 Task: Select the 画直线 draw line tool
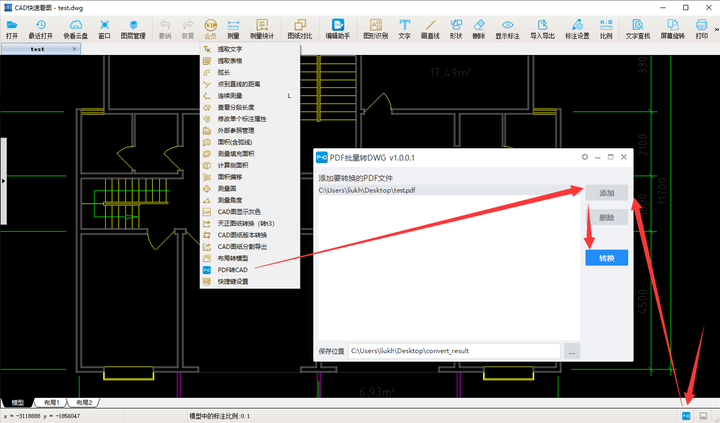(x=430, y=29)
